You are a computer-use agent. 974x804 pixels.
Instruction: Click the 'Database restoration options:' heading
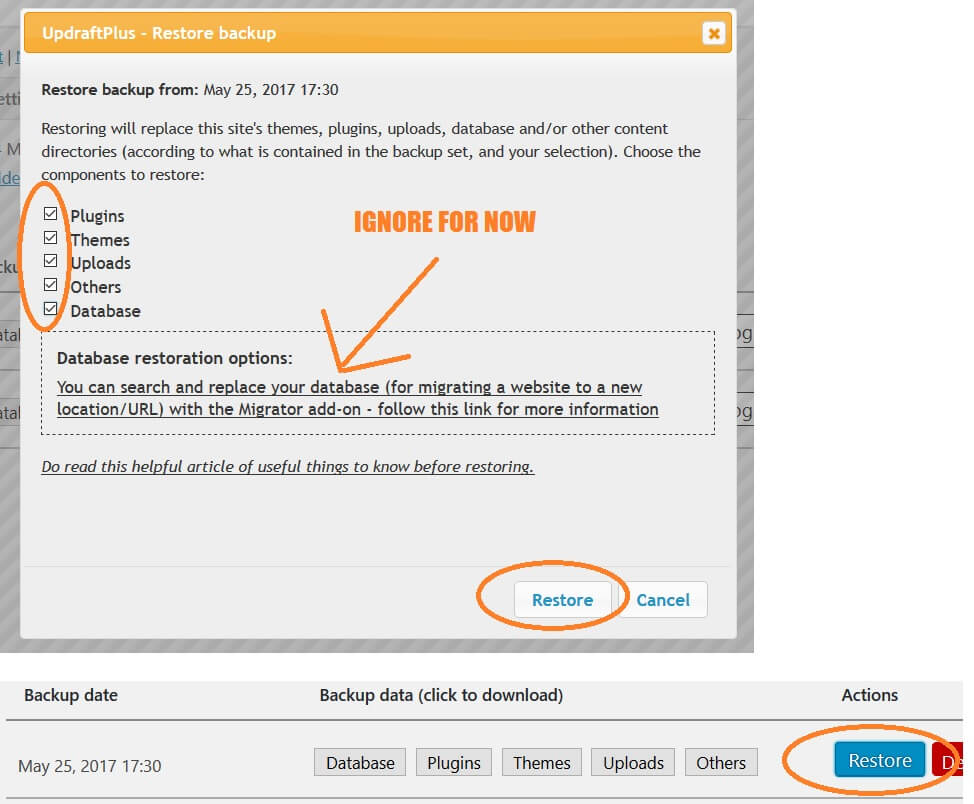(x=175, y=358)
